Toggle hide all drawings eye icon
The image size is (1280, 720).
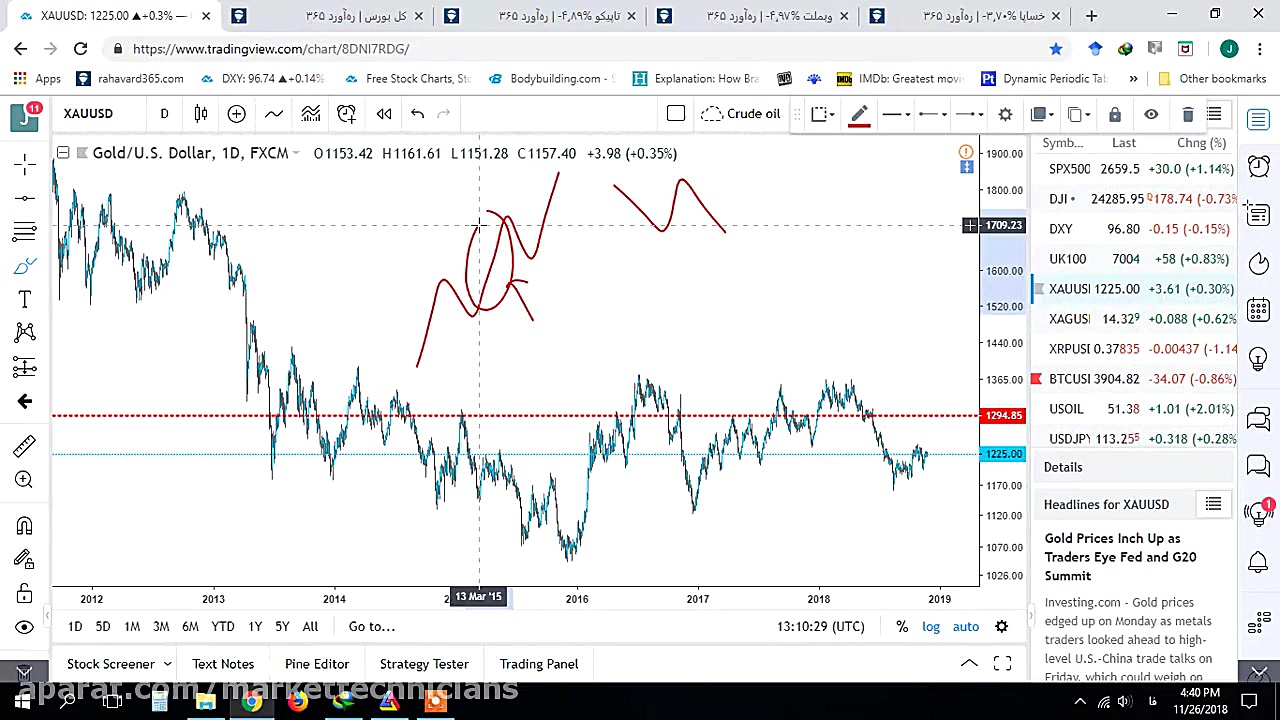[25, 628]
